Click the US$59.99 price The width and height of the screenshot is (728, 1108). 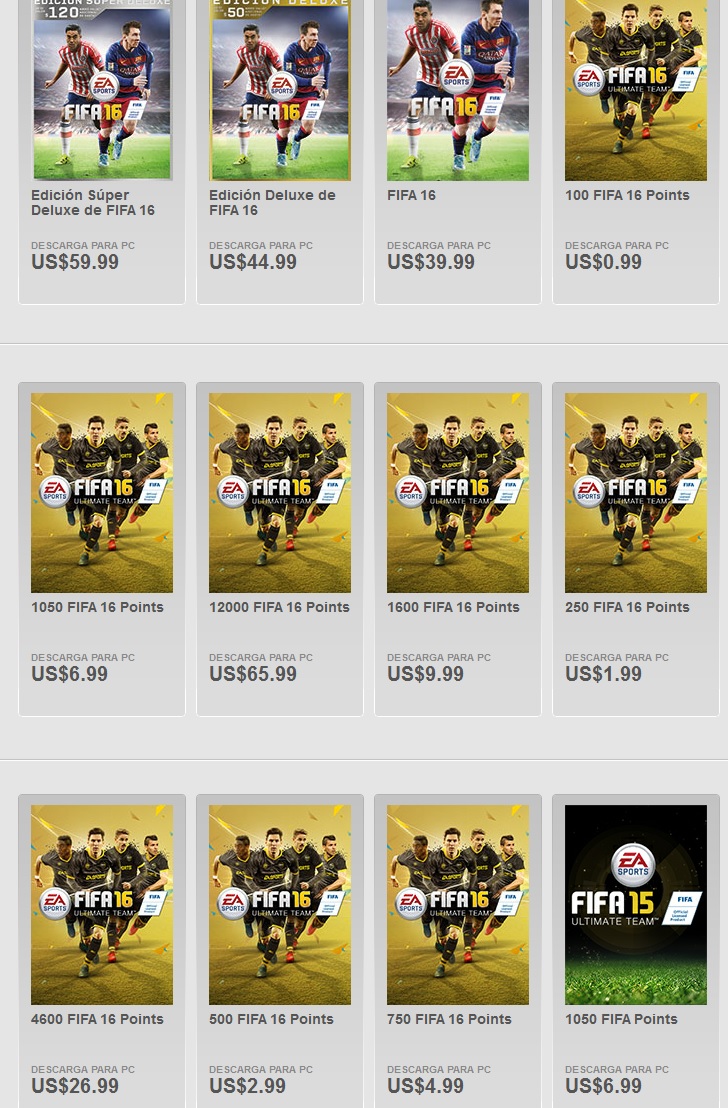tap(75, 261)
